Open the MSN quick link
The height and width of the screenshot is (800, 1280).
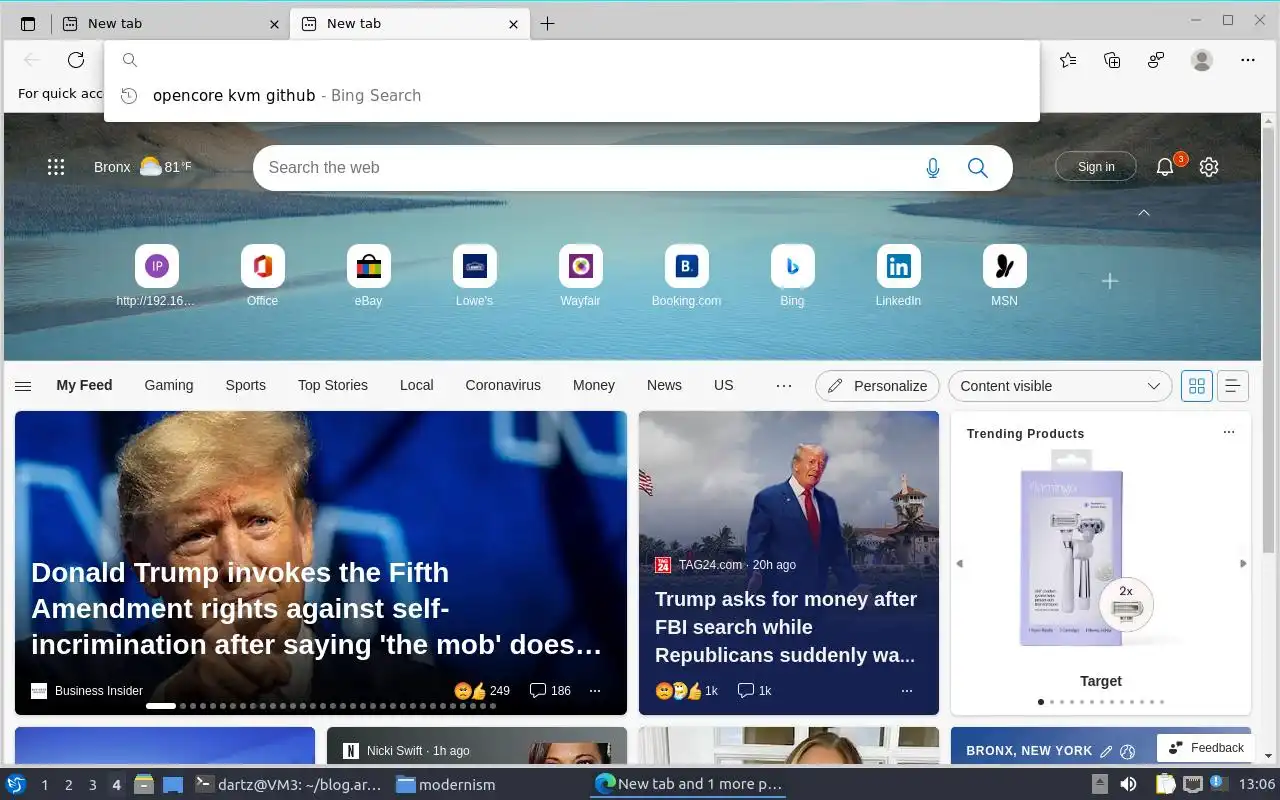point(1004,275)
